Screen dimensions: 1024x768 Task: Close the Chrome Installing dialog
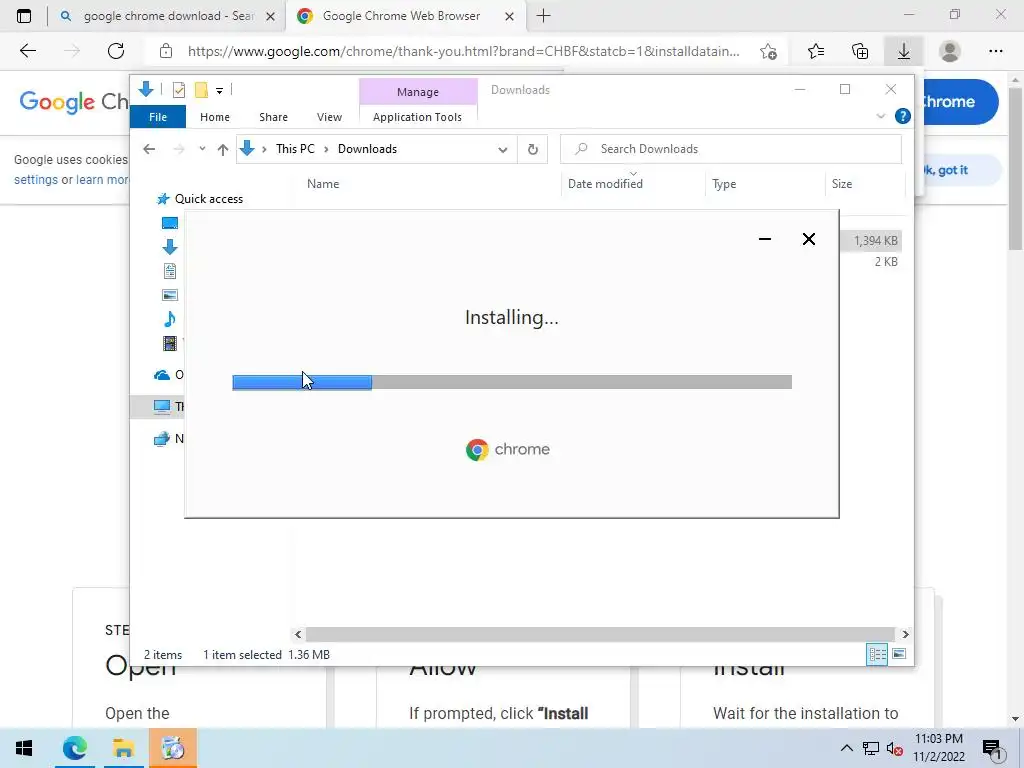coord(808,239)
